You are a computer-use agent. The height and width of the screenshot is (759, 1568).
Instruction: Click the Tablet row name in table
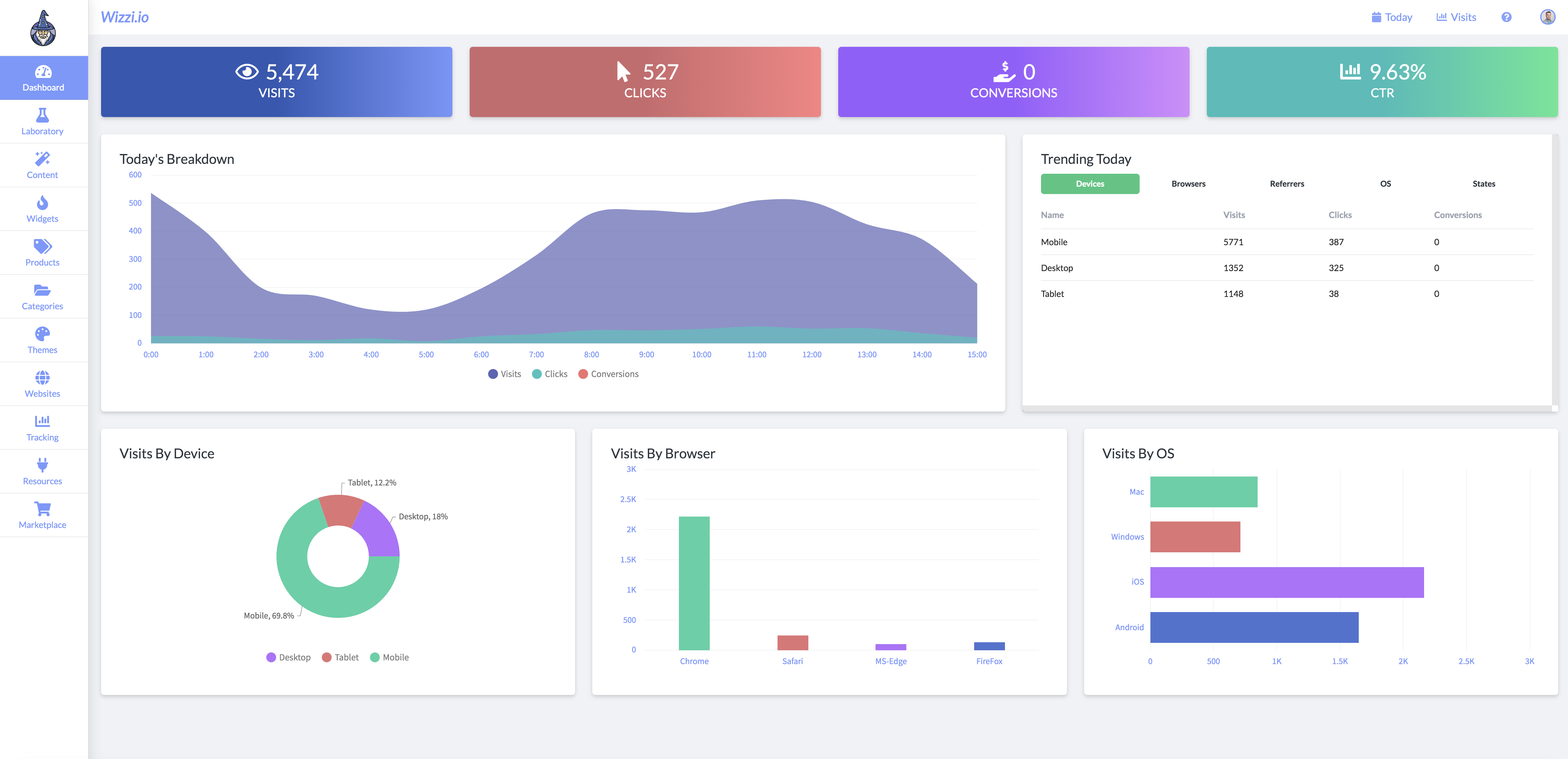pyautogui.click(x=1052, y=294)
